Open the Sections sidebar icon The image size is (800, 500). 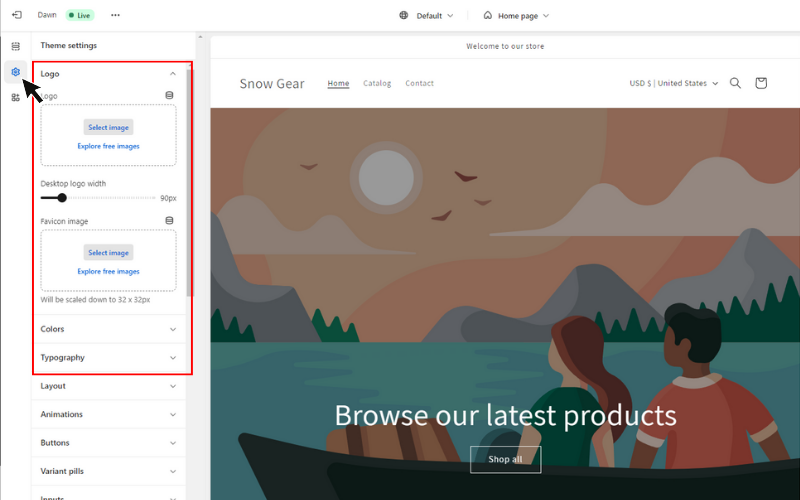tap(15, 46)
